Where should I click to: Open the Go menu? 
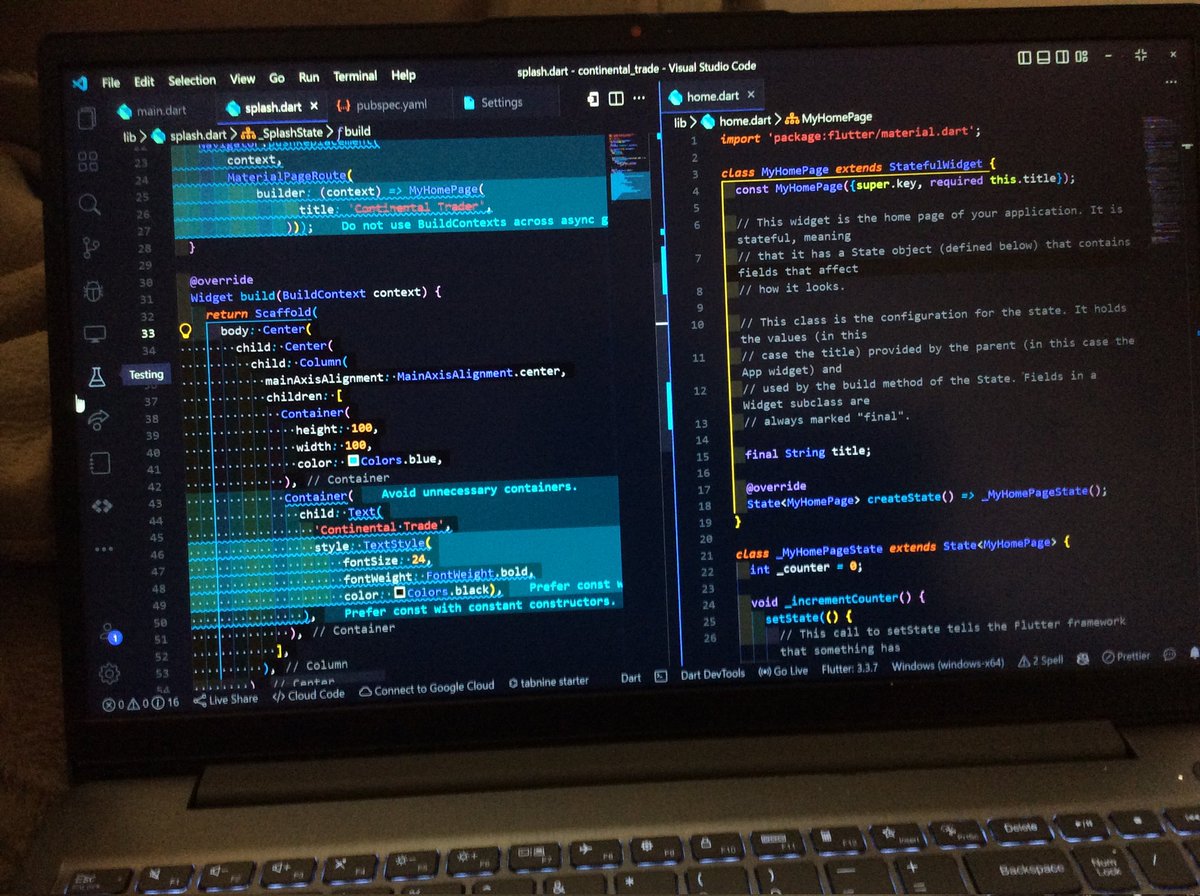(277, 78)
